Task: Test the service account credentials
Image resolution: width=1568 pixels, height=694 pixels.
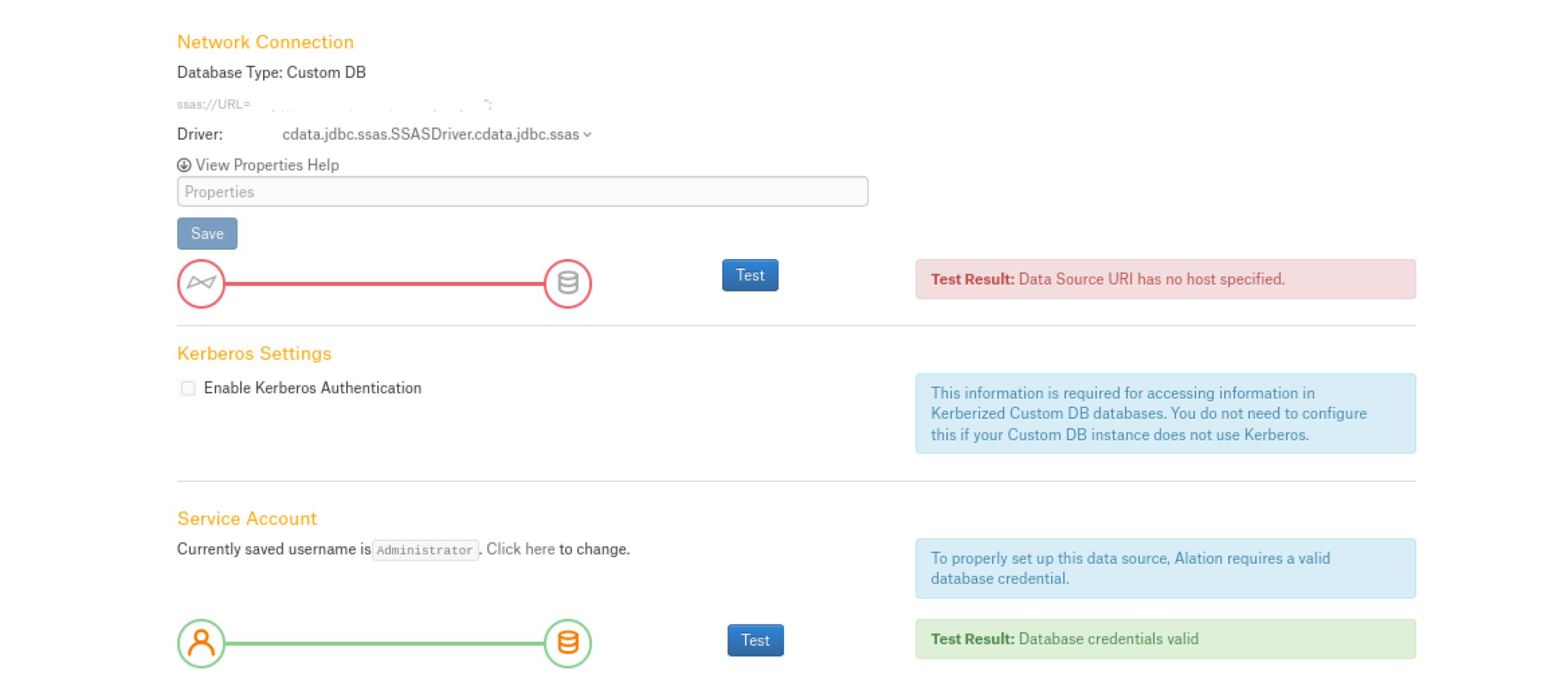Action: click(x=755, y=640)
